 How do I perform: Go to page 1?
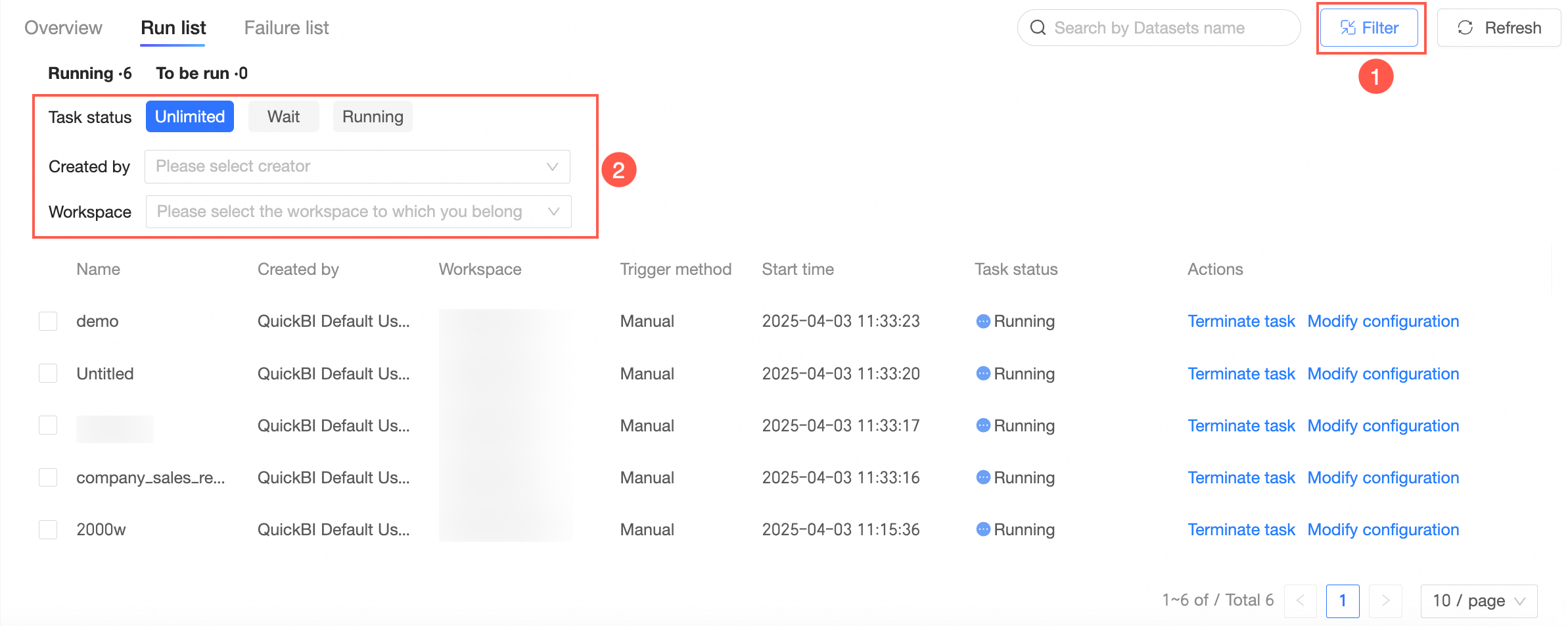click(x=1343, y=600)
